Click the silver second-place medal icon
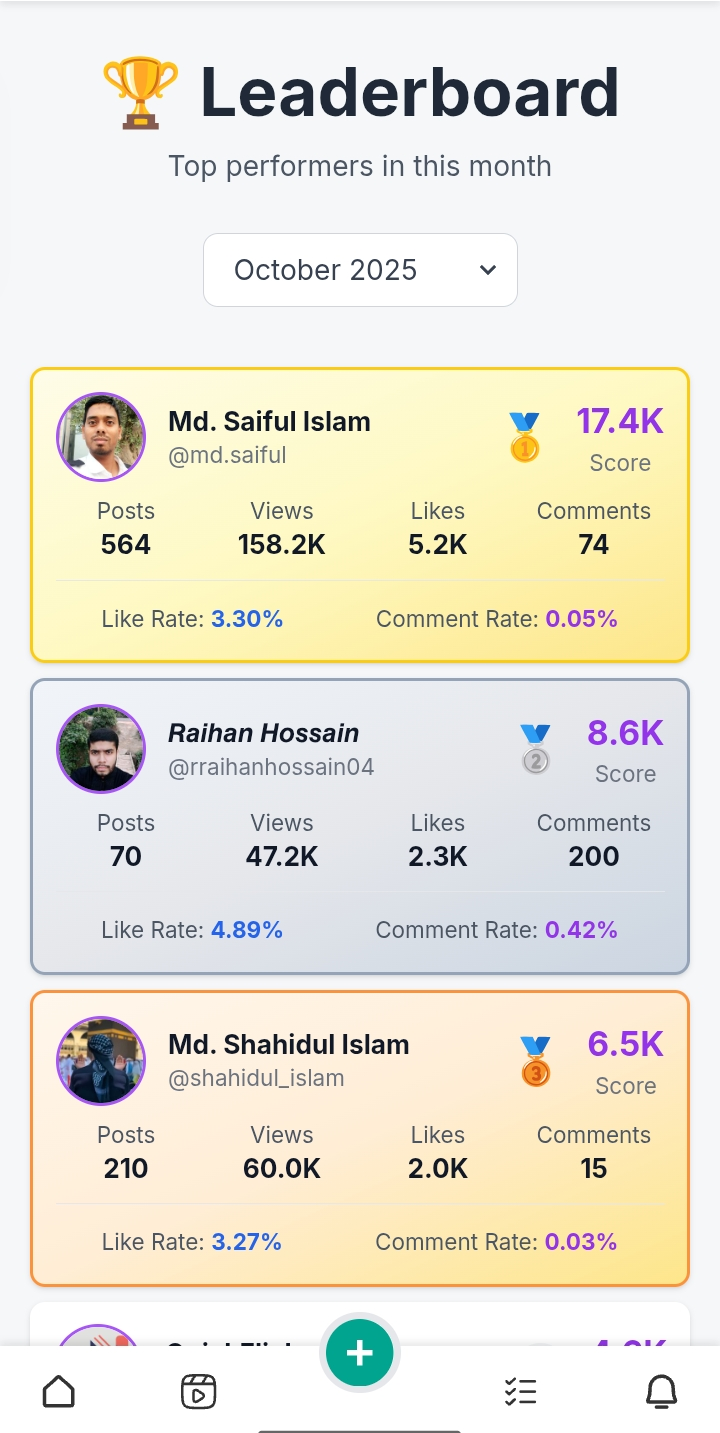Image resolution: width=720 pixels, height=1433 pixels. point(535,749)
